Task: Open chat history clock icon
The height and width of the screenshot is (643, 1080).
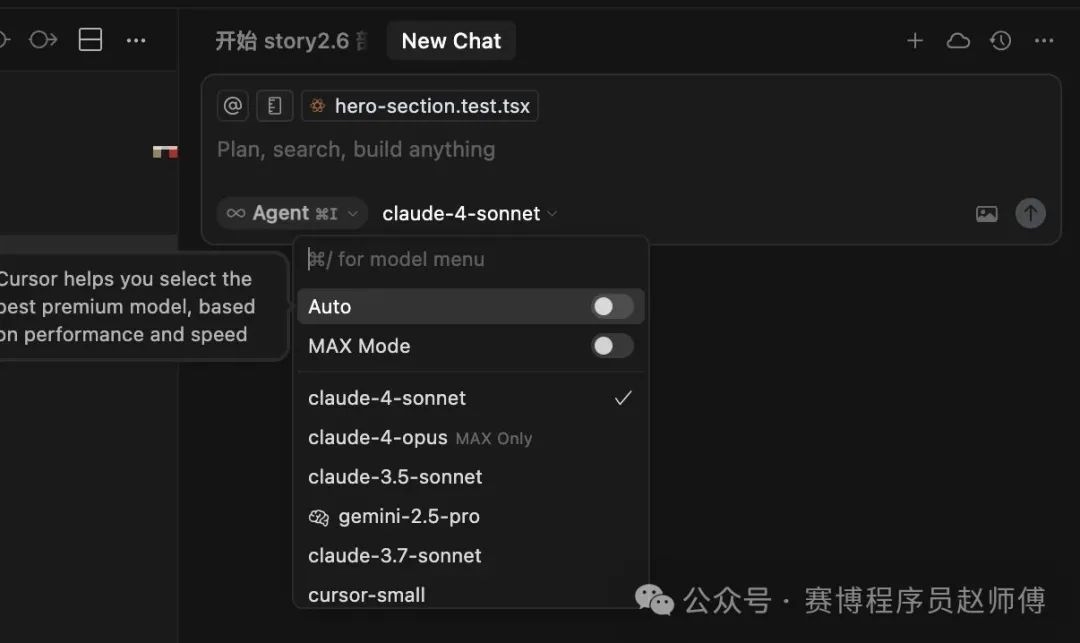Action: click(1001, 41)
